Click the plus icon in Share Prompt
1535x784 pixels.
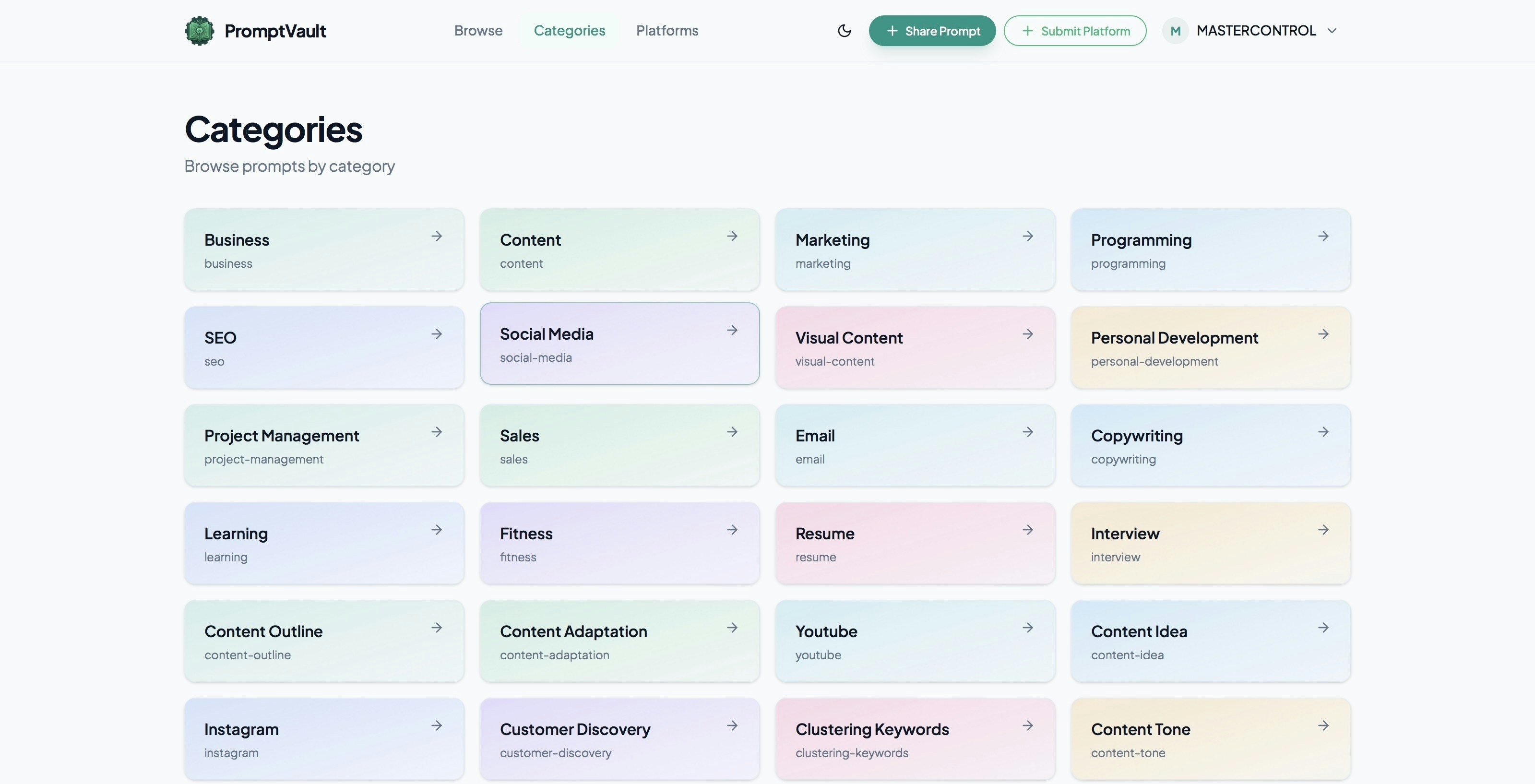(x=892, y=30)
